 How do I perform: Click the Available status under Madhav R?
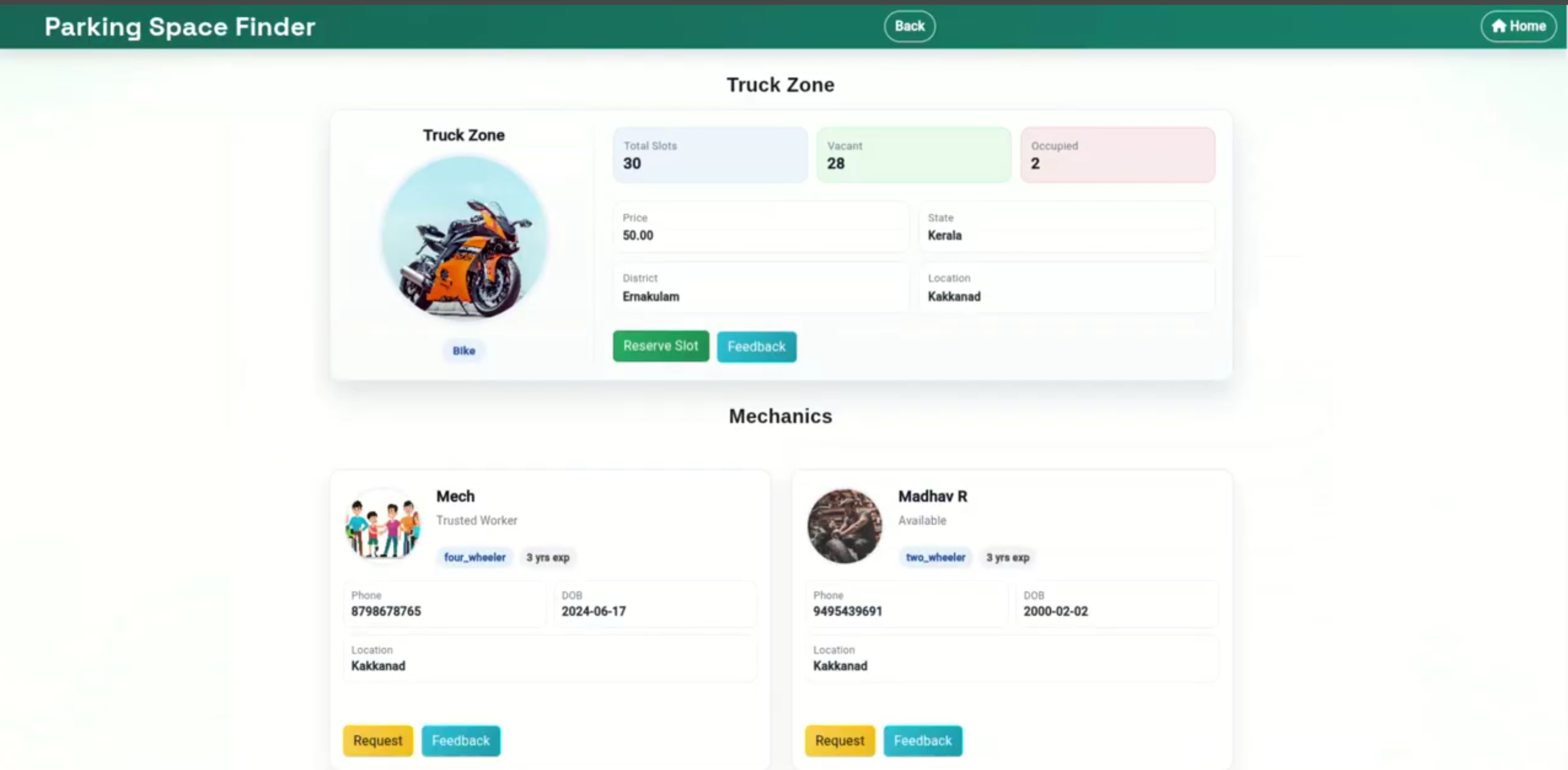coord(922,520)
